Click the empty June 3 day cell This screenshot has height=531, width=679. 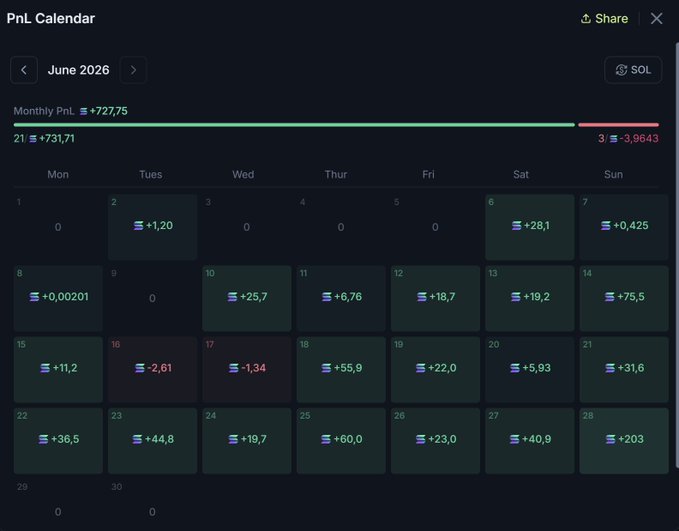[x=247, y=227]
